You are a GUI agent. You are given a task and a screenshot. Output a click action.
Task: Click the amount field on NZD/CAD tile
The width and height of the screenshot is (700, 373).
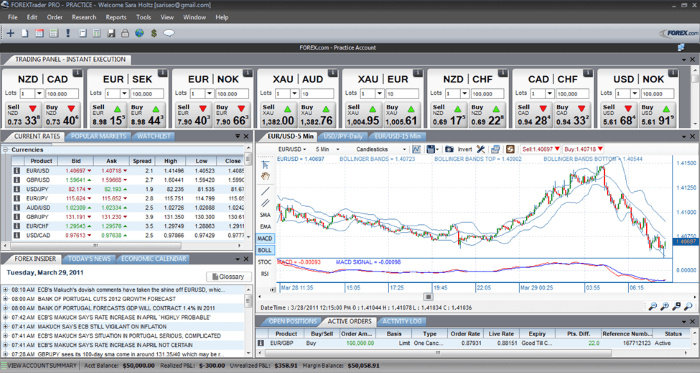(x=62, y=94)
